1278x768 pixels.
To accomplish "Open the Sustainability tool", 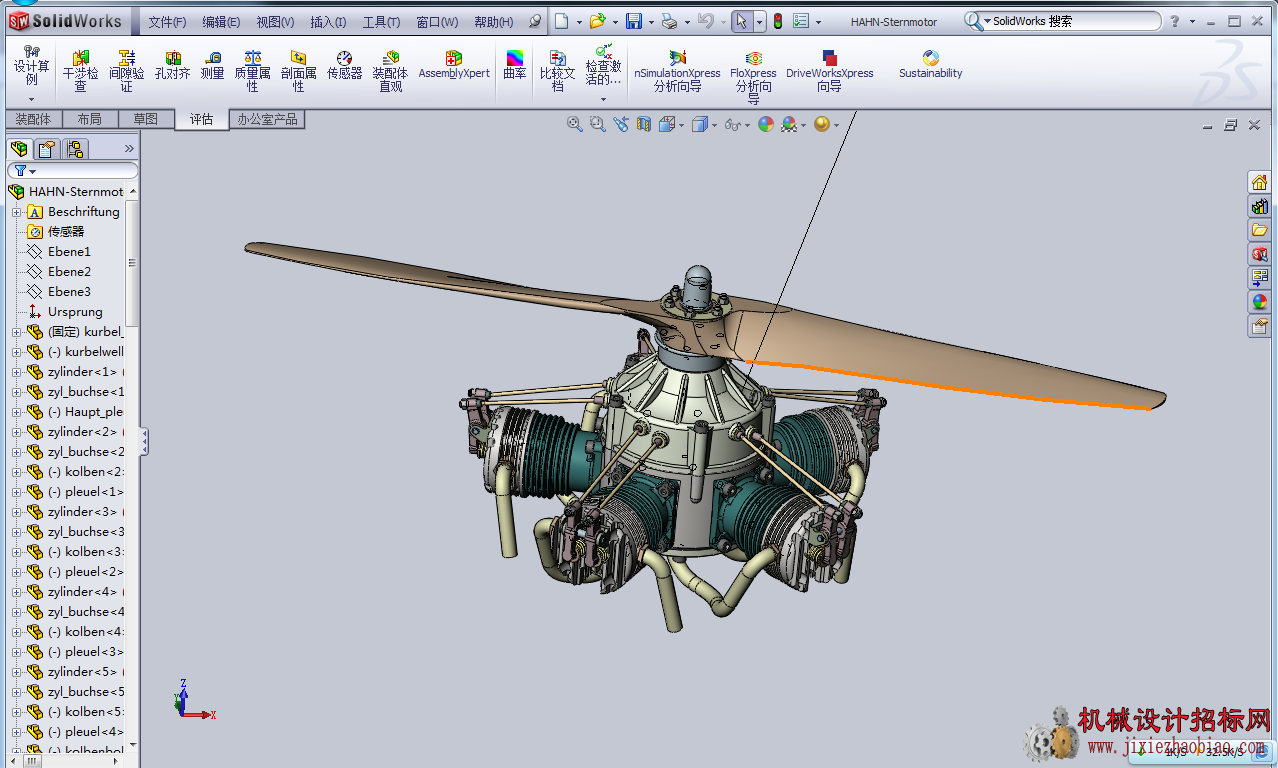I will [930, 65].
